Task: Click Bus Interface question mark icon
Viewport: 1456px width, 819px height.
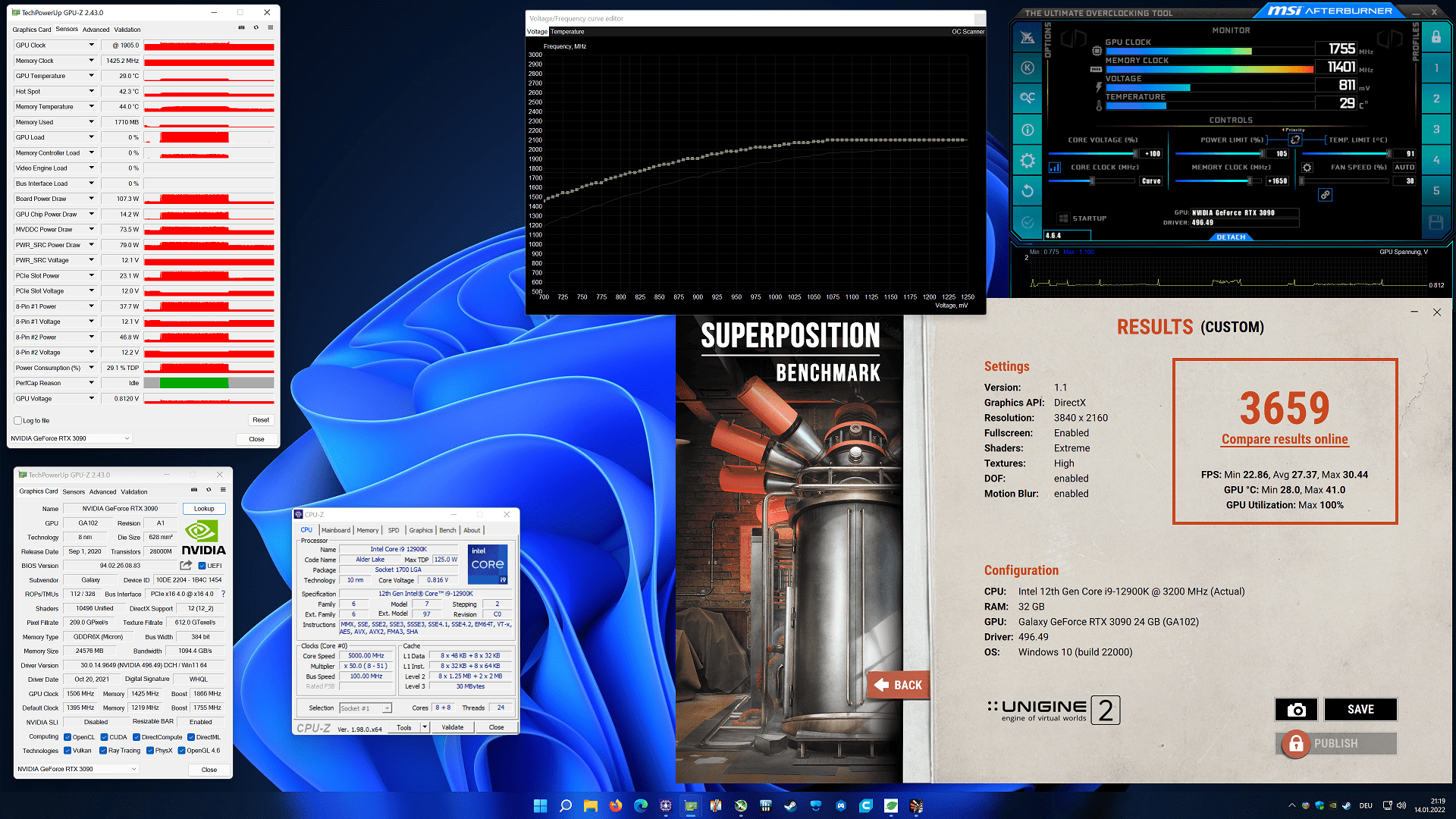Action: pyautogui.click(x=223, y=594)
